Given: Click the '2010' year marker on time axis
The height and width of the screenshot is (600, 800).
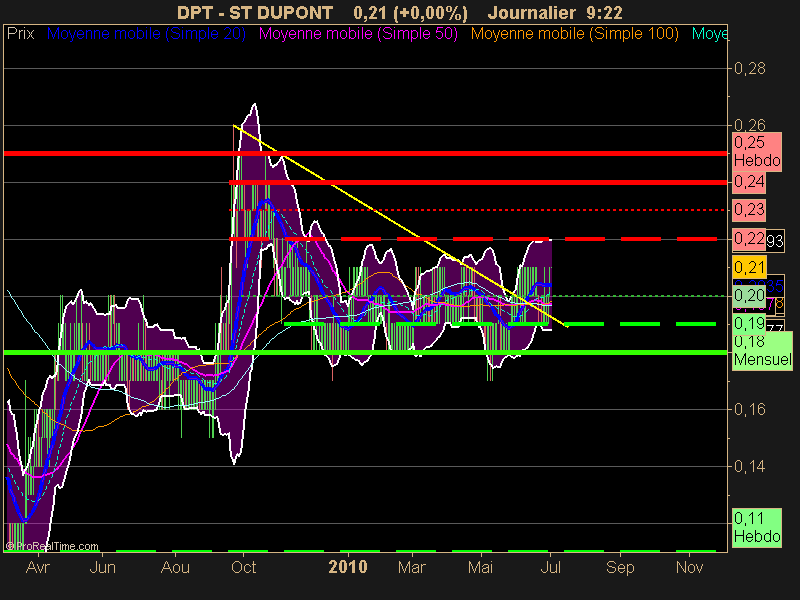Looking at the screenshot, I should (x=347, y=567).
